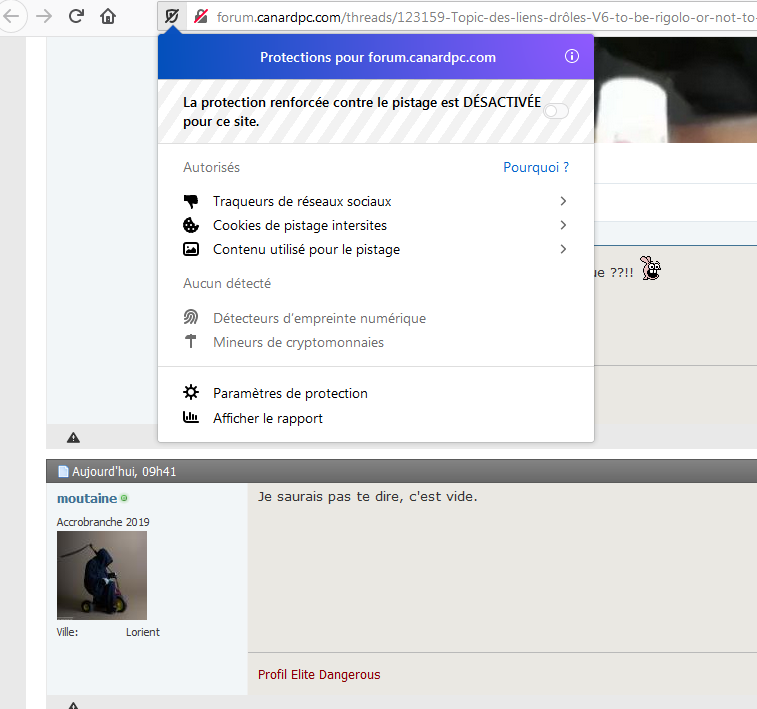The width and height of the screenshot is (757, 709).
Task: Click the gear icon for Paramètres de protection
Action: pos(191,393)
